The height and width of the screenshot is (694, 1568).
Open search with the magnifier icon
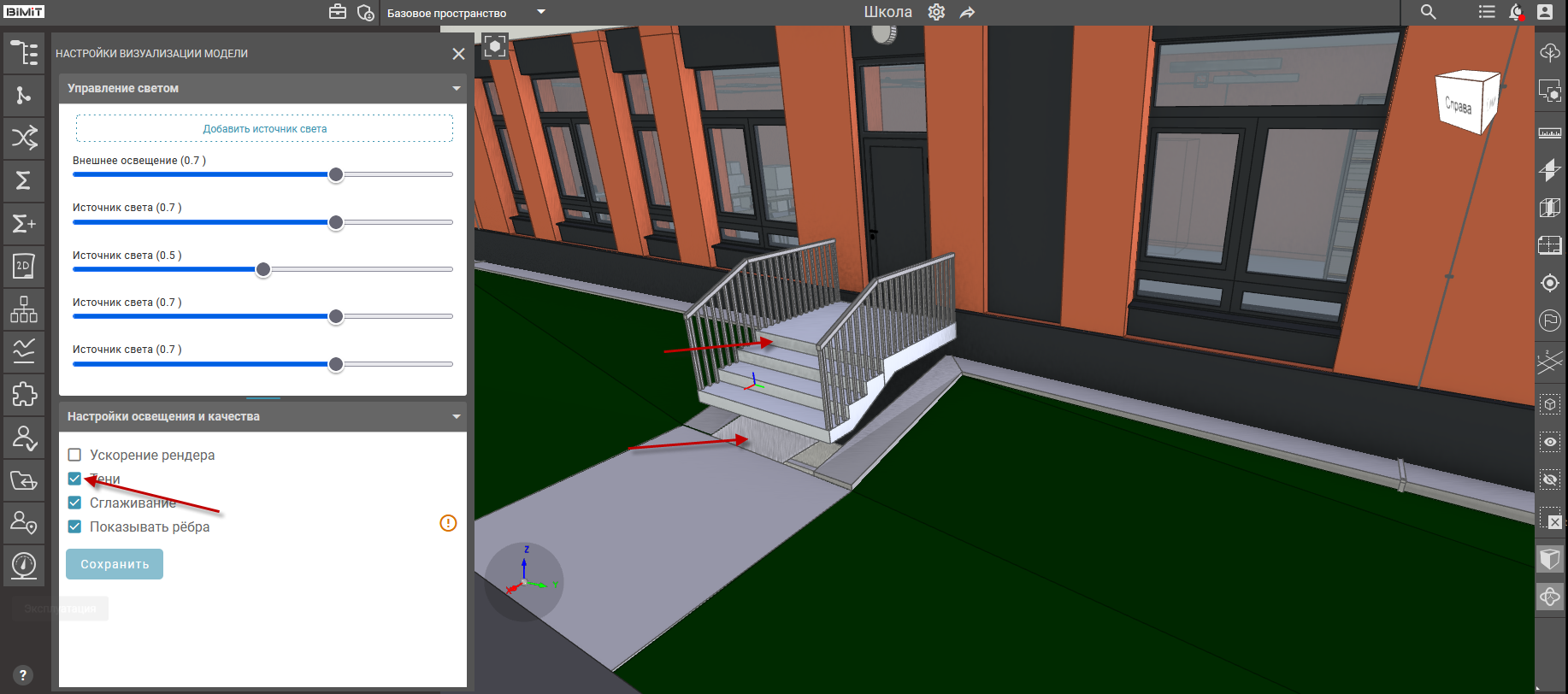(x=1429, y=12)
